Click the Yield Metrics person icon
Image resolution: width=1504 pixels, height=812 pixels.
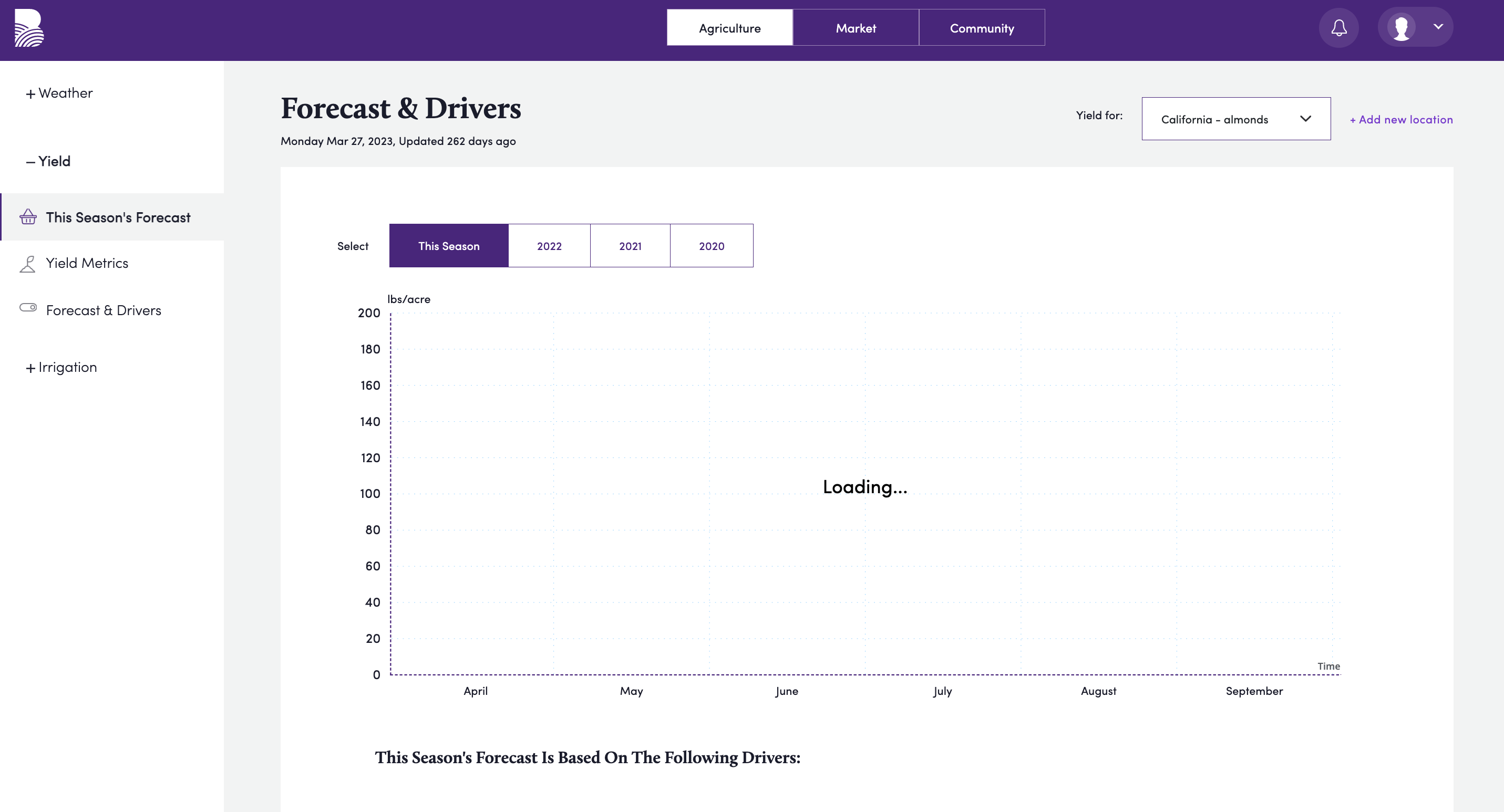28,263
